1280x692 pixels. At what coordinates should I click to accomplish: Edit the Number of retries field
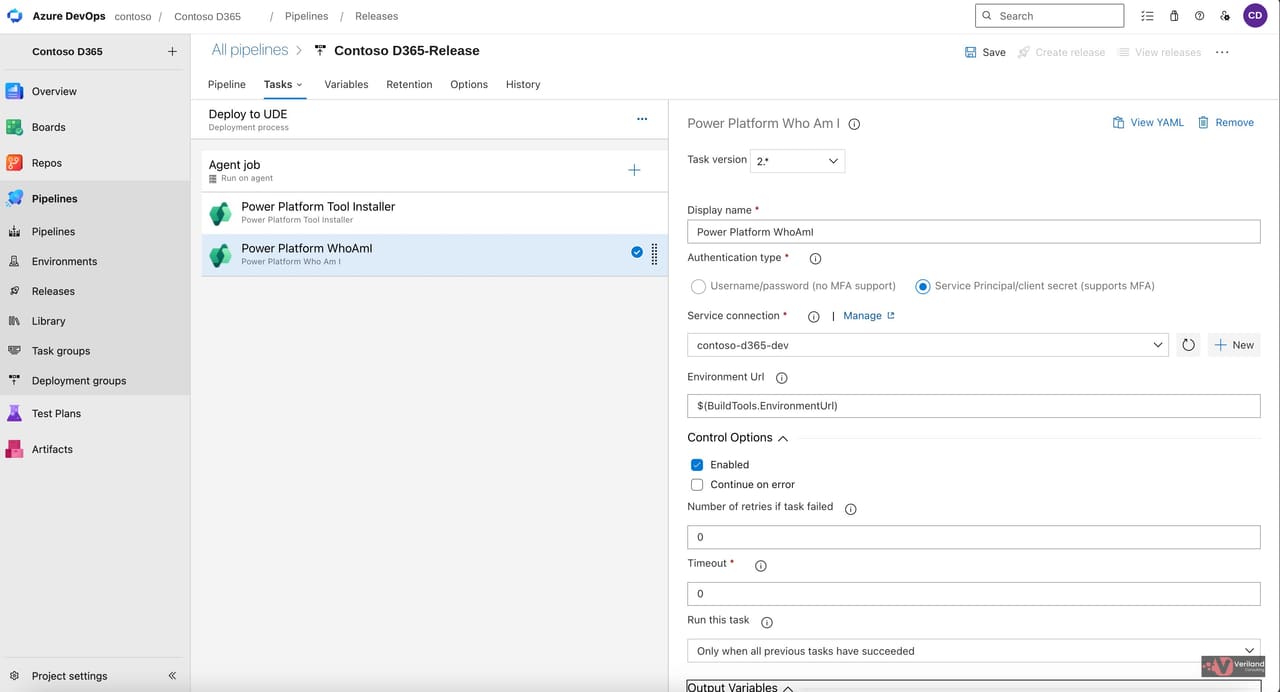974,537
